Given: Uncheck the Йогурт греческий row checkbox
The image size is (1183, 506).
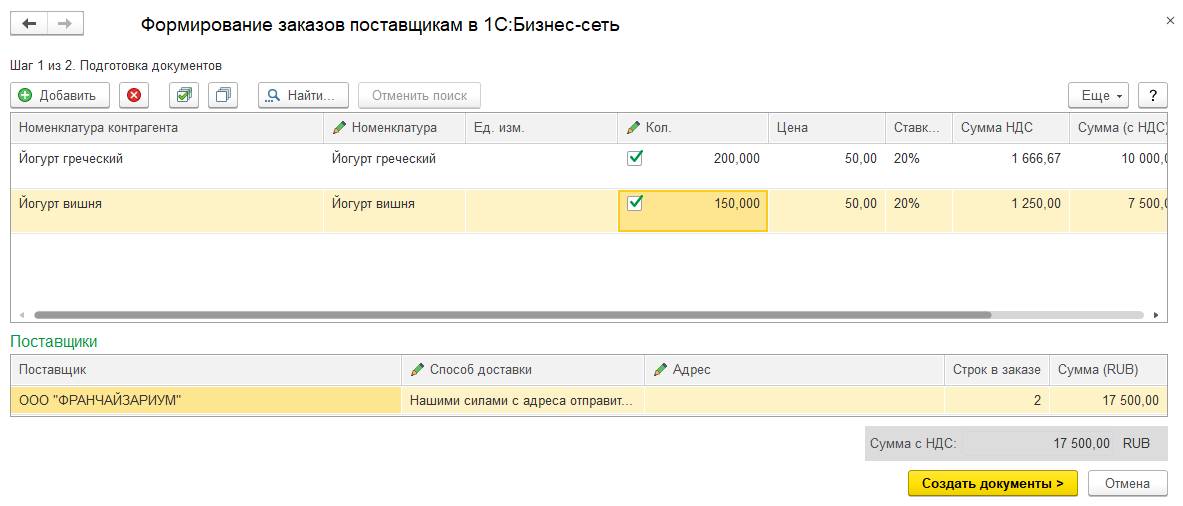Looking at the screenshot, I should click(634, 158).
